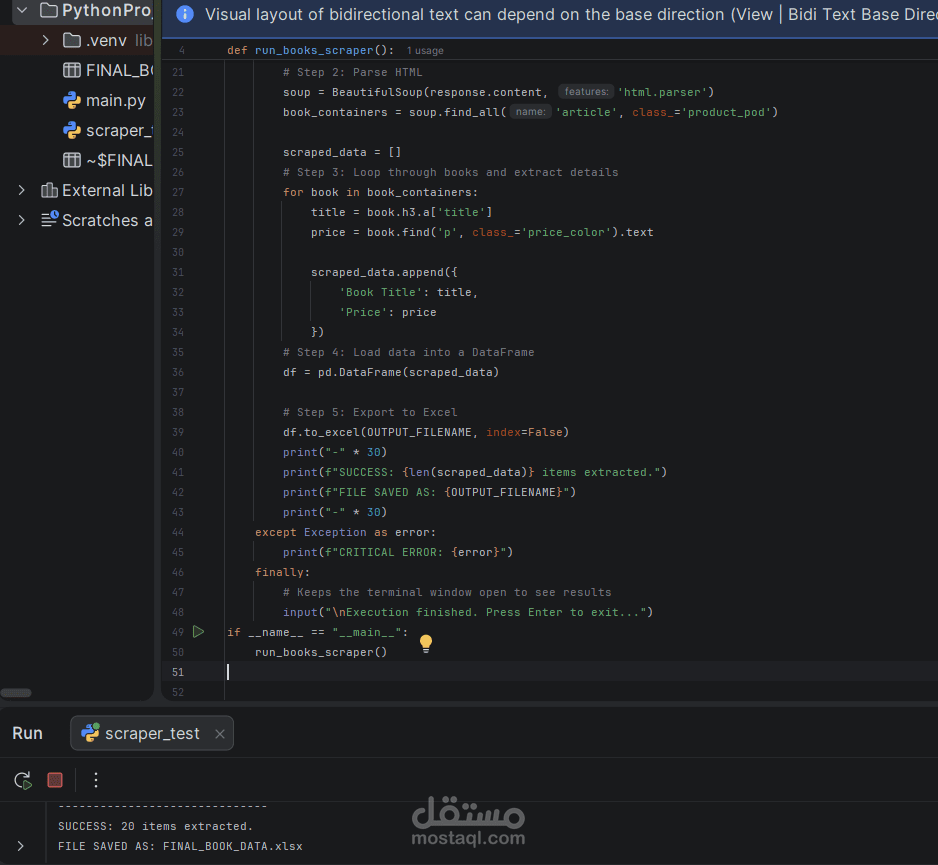Rerun scraper_test with the rerun icon
The image size is (938, 865).
[23, 781]
